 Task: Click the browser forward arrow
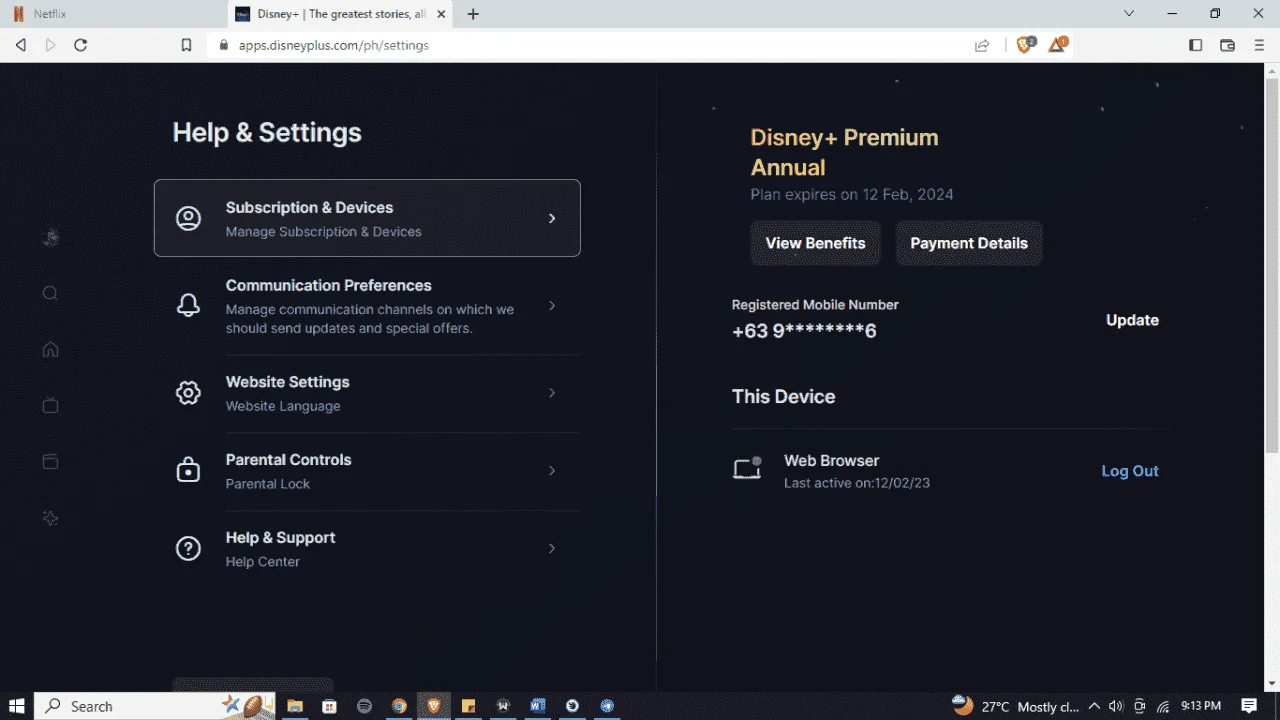pos(51,45)
